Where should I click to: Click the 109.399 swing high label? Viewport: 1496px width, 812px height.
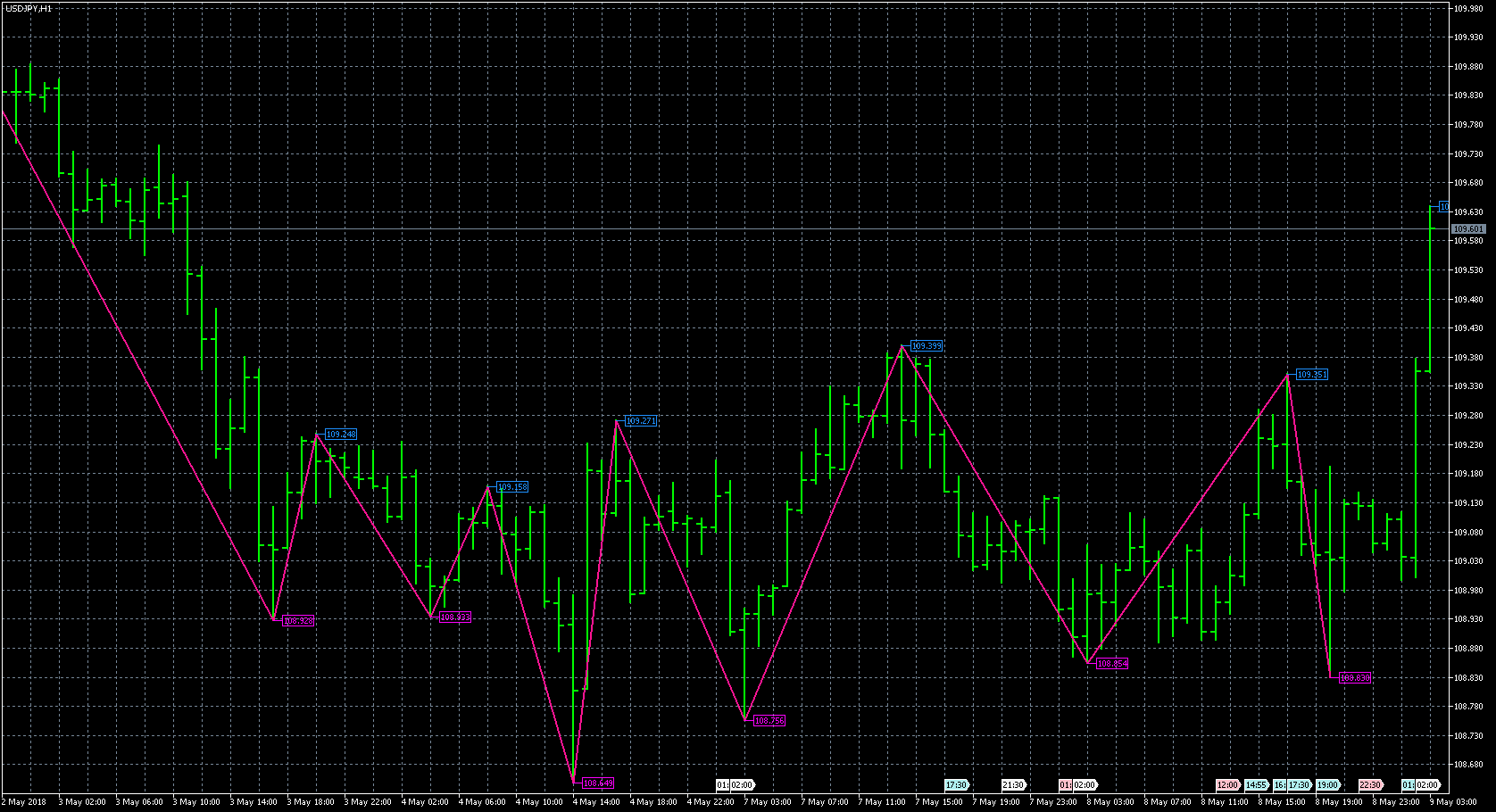(926, 346)
